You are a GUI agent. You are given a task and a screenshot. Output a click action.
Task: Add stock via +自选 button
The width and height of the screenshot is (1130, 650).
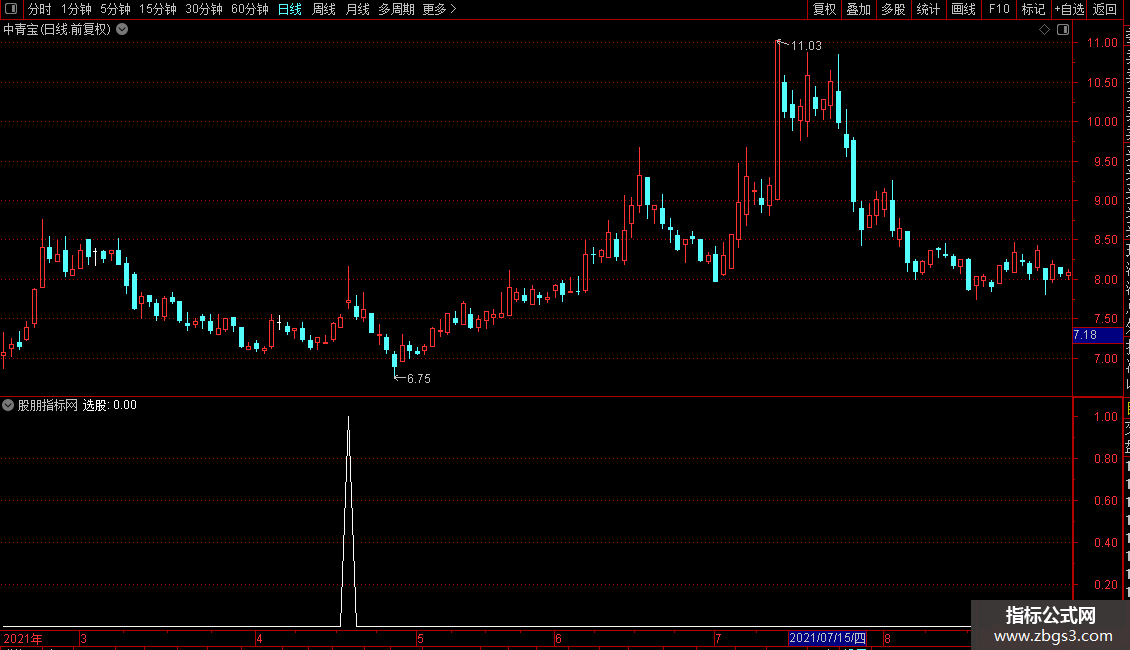(x=1069, y=9)
